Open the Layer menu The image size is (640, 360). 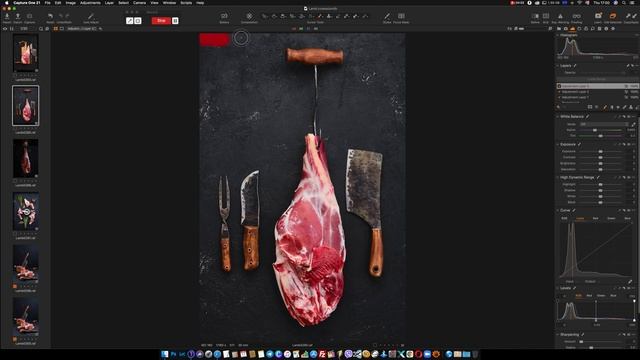pyautogui.click(x=109, y=3)
